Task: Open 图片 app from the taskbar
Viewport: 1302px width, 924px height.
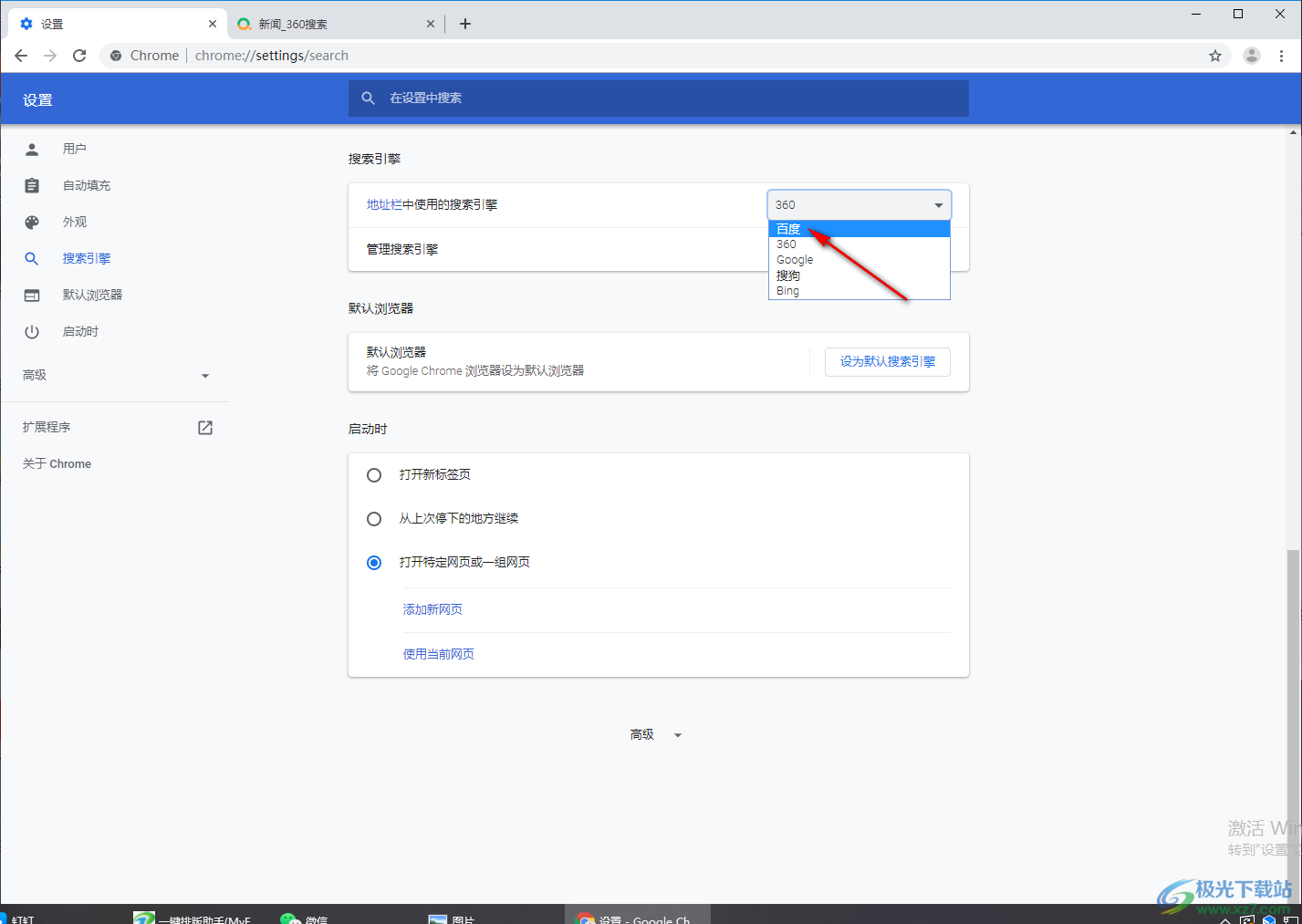Action: pos(452,918)
